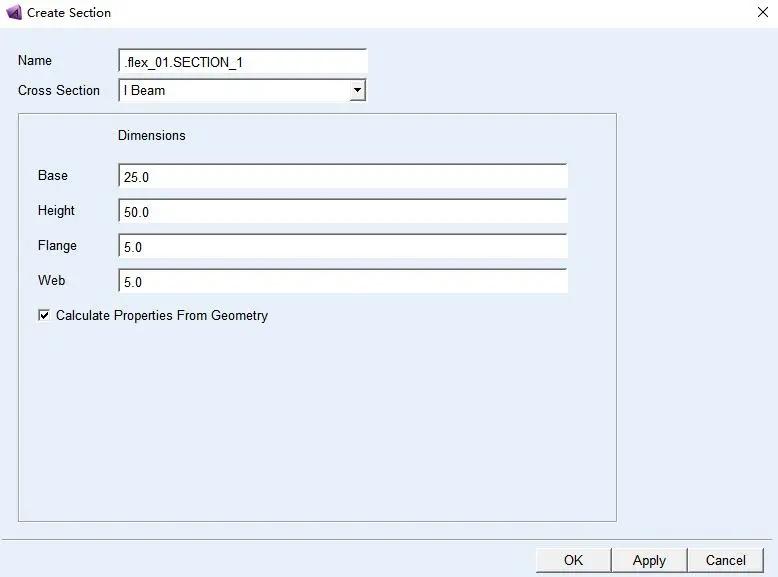
Task: Close the Create Section dialog window
Action: [x=763, y=13]
